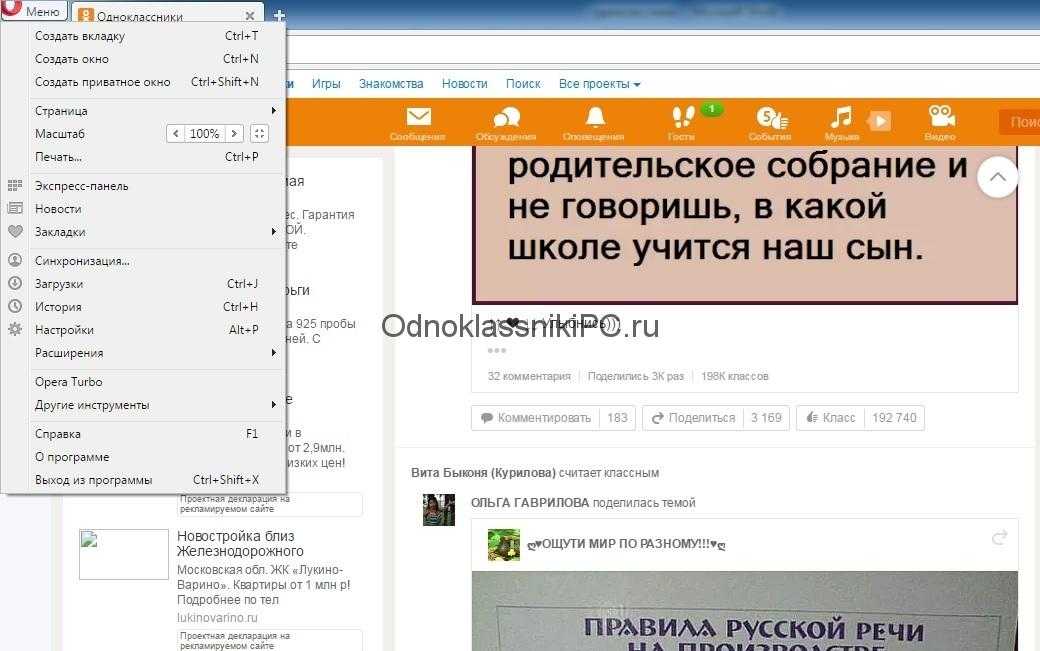This screenshot has height=651, width=1040.
Task: Open the Music note icon
Action: [841, 119]
